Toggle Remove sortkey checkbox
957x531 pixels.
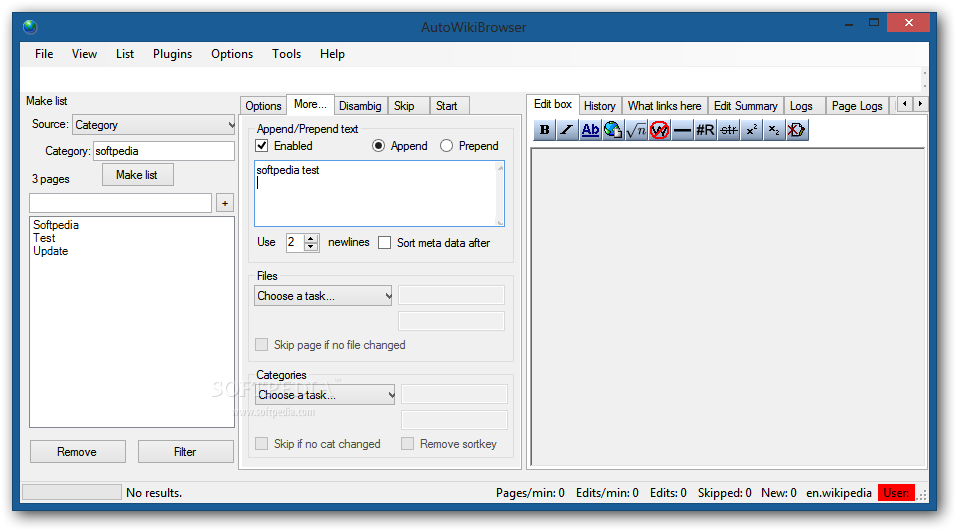(407, 444)
